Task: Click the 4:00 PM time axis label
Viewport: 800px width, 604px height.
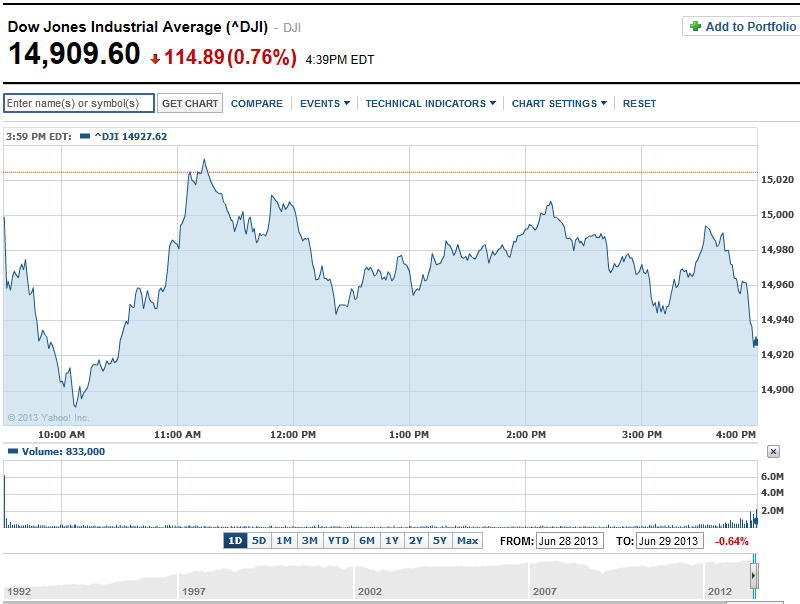Action: coord(736,435)
